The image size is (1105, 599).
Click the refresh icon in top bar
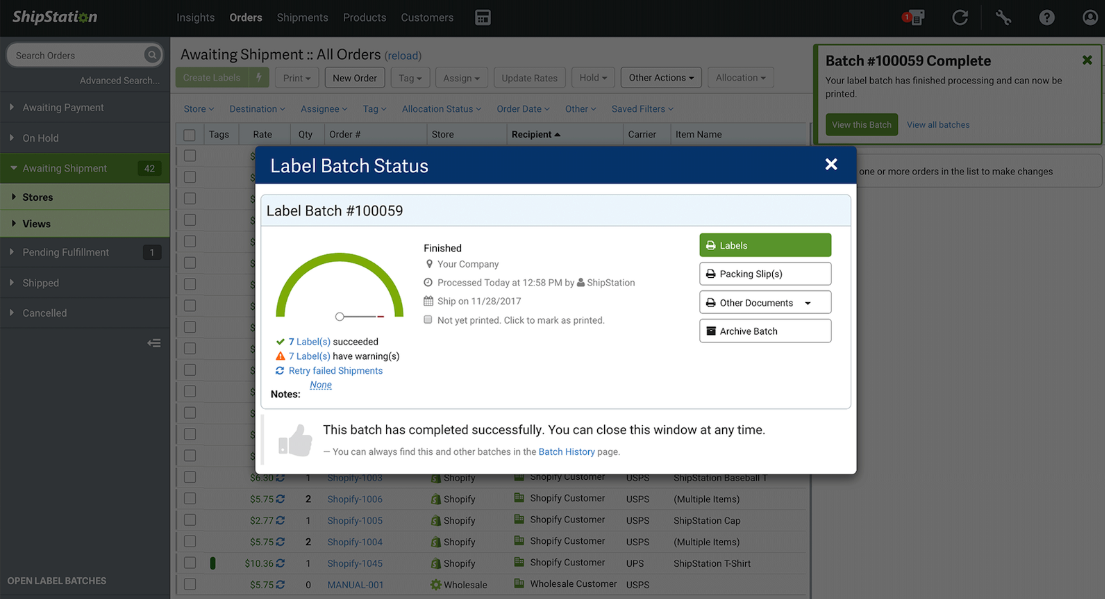(960, 18)
